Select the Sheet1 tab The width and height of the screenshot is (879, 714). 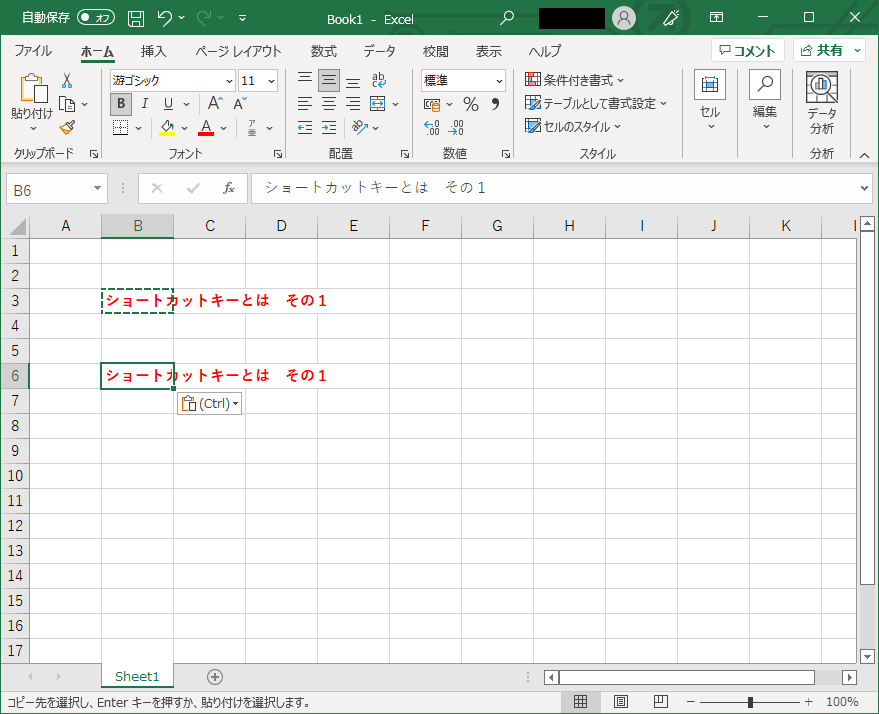pyautogui.click(x=137, y=676)
